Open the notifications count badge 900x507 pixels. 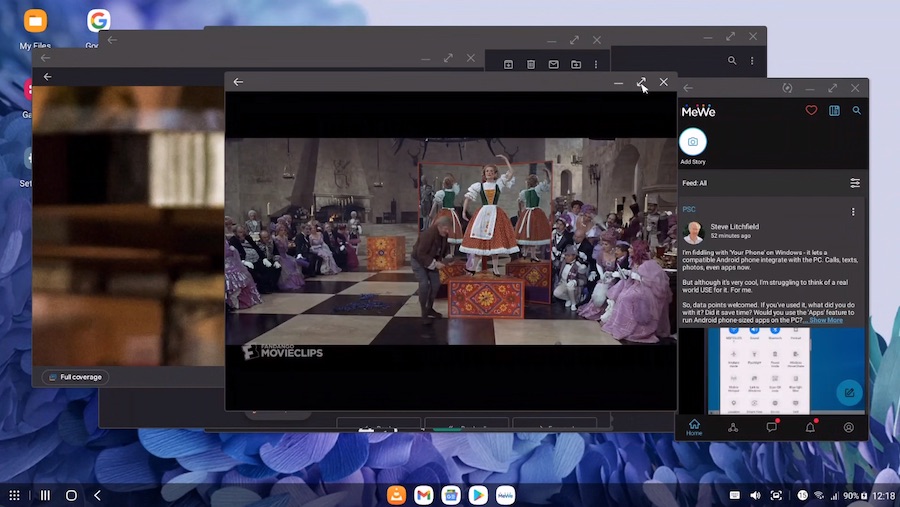pyautogui.click(x=802, y=496)
